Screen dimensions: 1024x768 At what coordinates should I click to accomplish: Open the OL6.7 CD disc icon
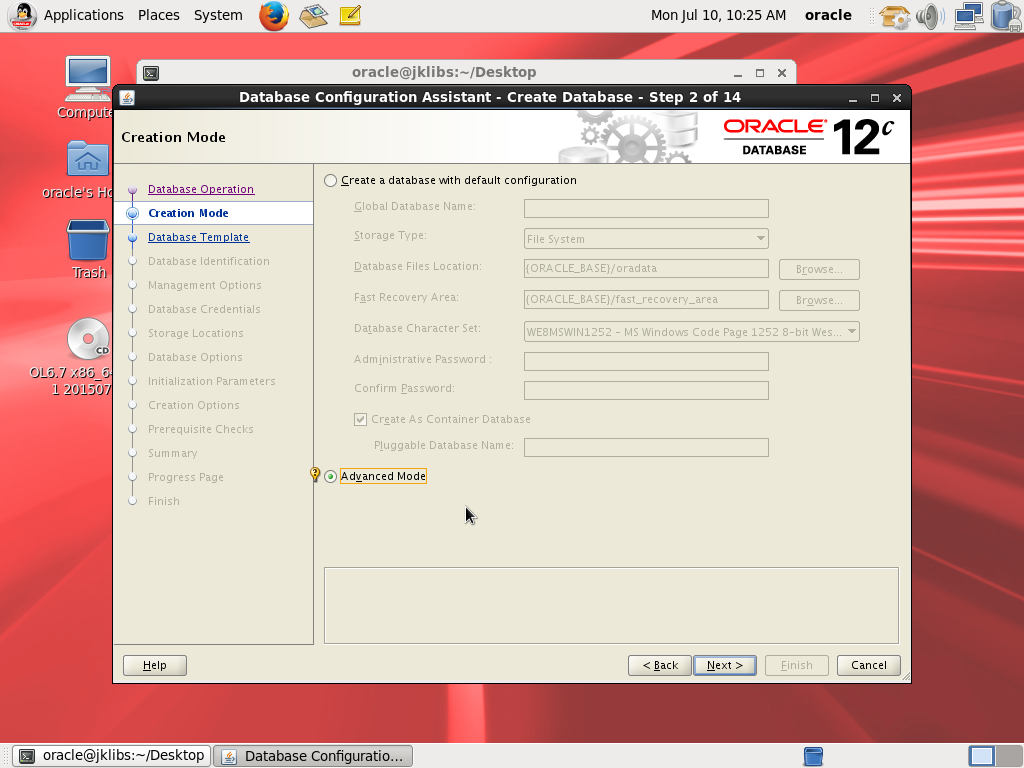point(88,340)
